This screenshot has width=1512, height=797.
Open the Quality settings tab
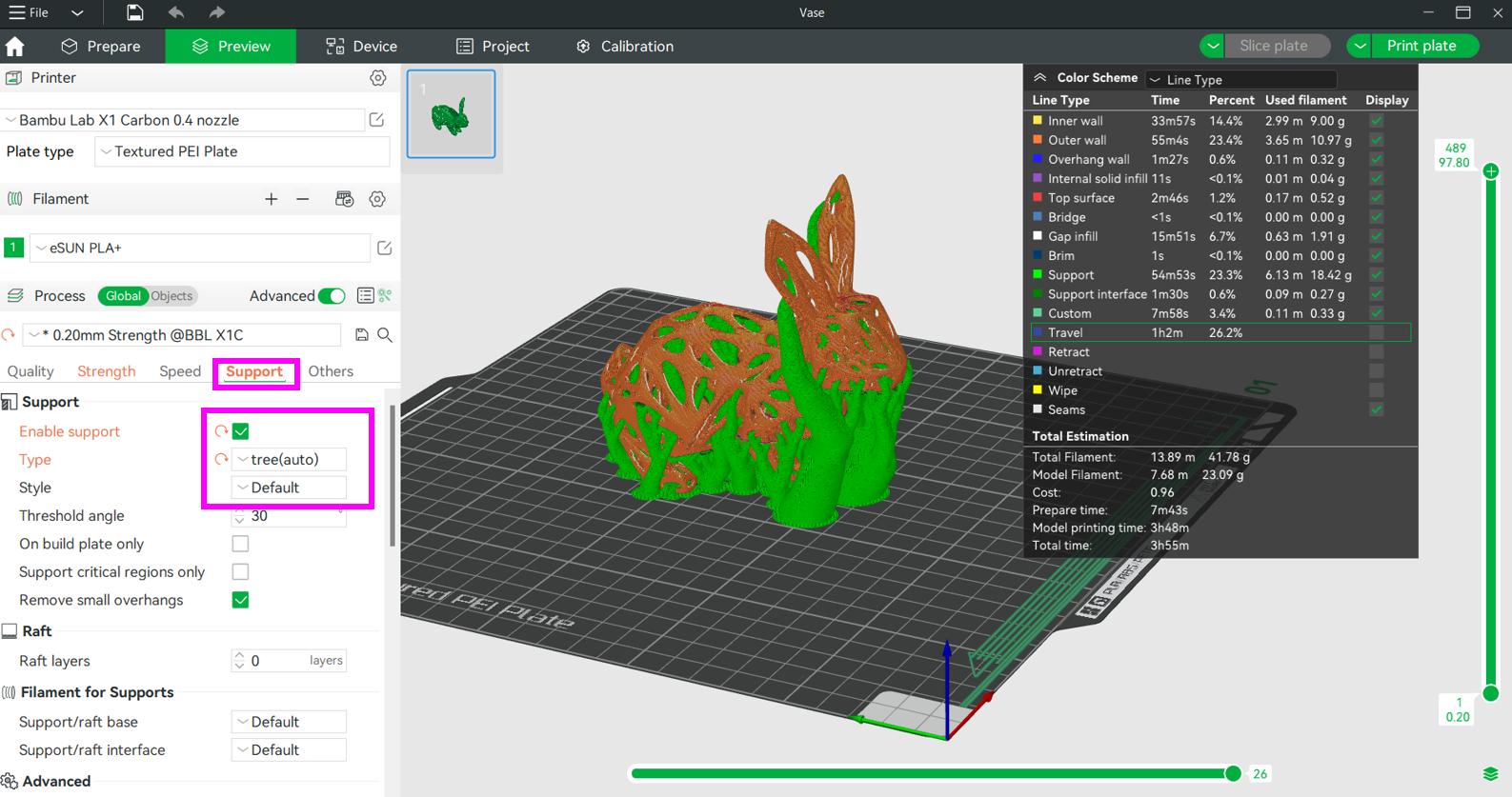click(x=30, y=371)
